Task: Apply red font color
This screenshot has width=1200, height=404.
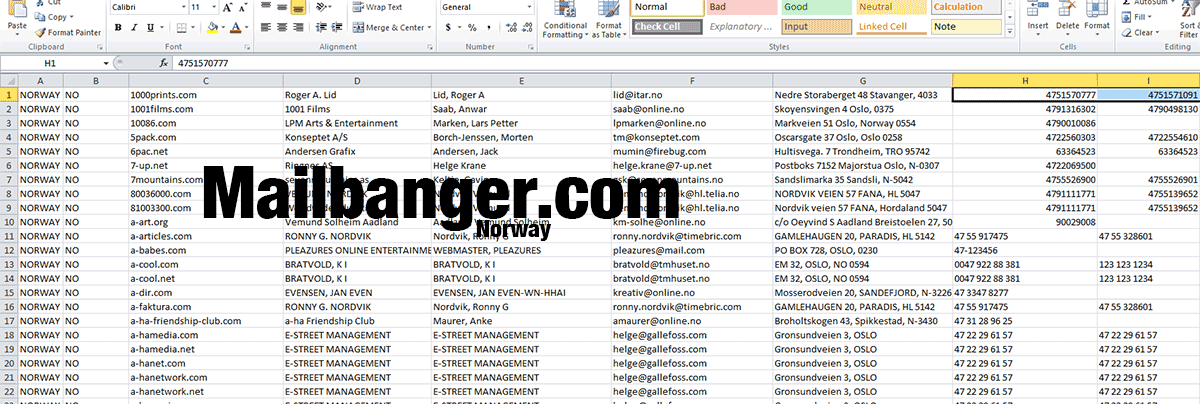Action: coord(235,27)
